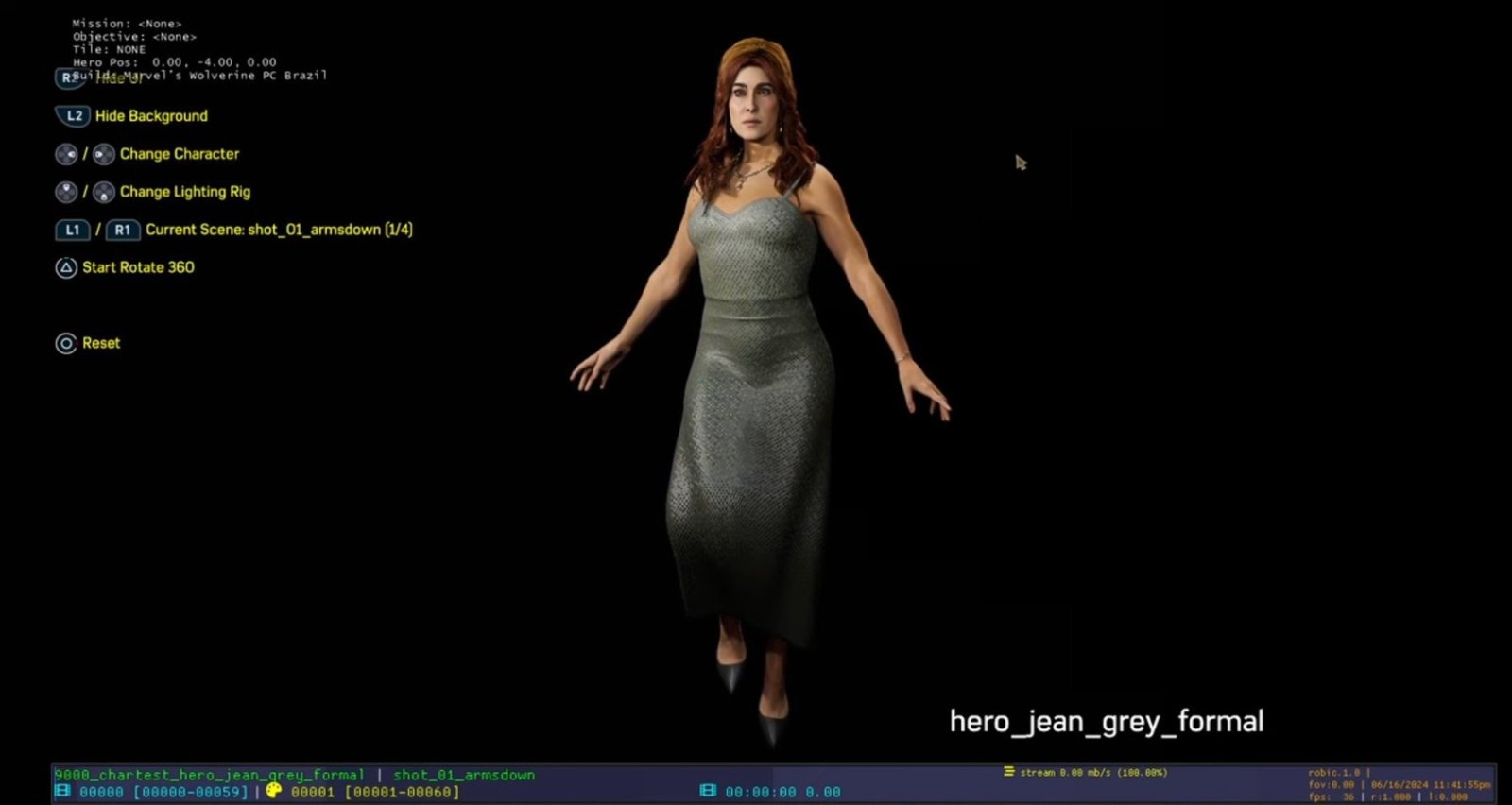The width and height of the screenshot is (1512, 805).
Task: Click the D-pad left icon for Change Character
Action: pos(66,154)
